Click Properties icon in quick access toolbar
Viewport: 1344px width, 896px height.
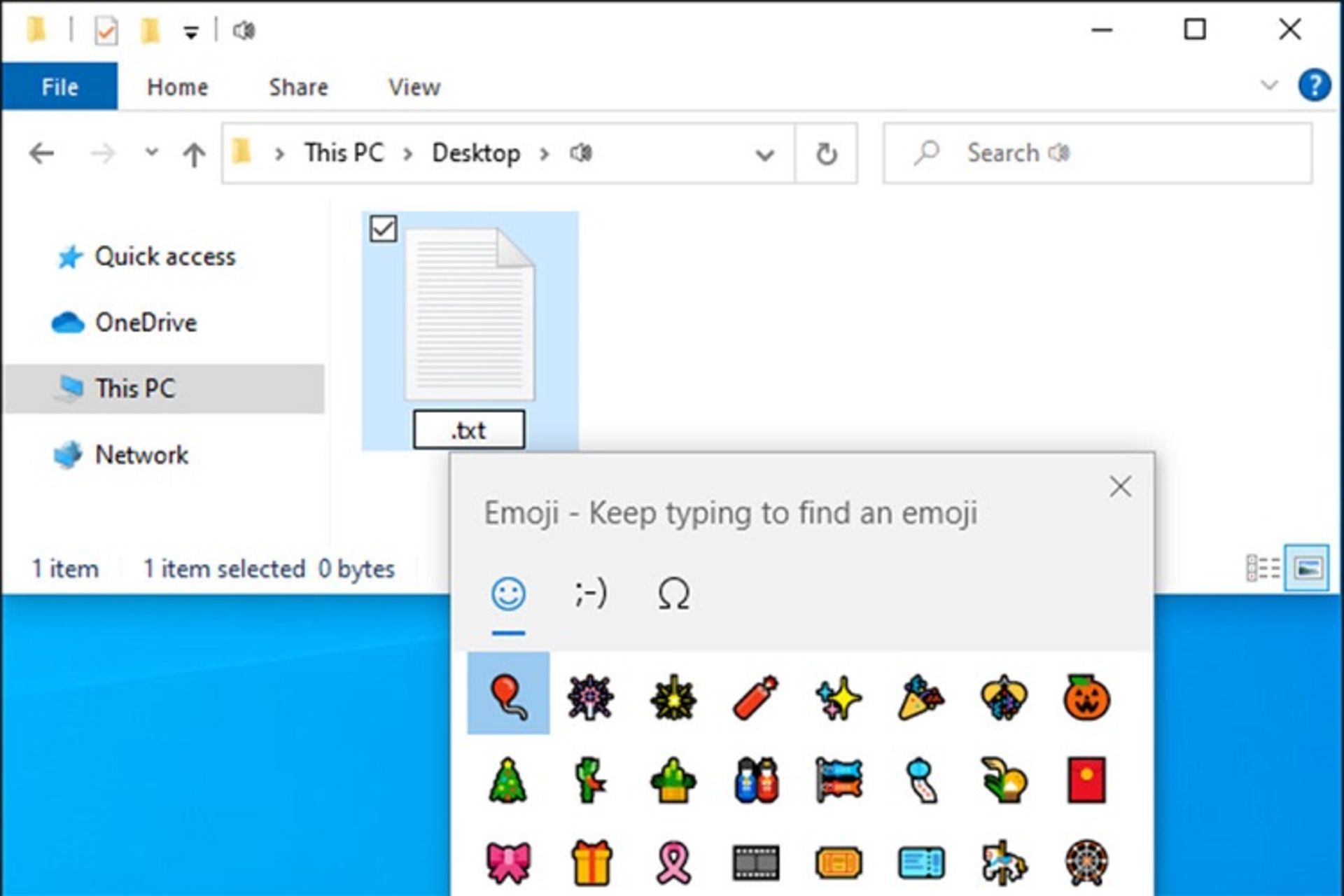(106, 31)
